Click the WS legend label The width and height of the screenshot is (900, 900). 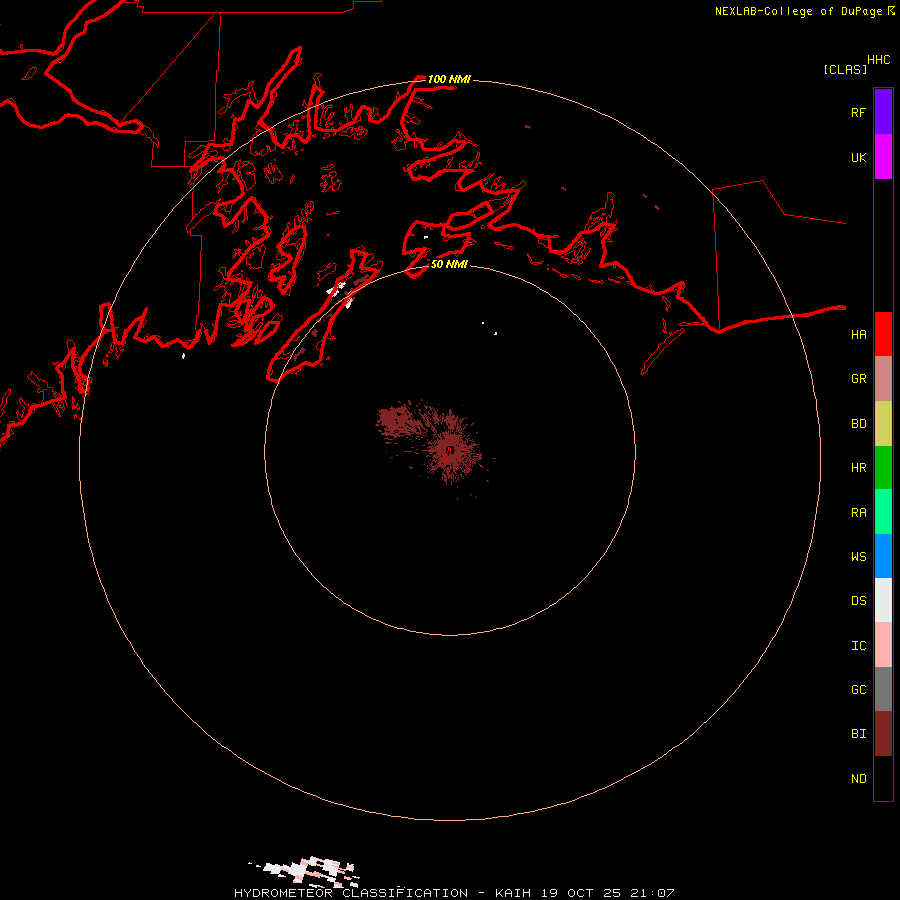click(858, 556)
